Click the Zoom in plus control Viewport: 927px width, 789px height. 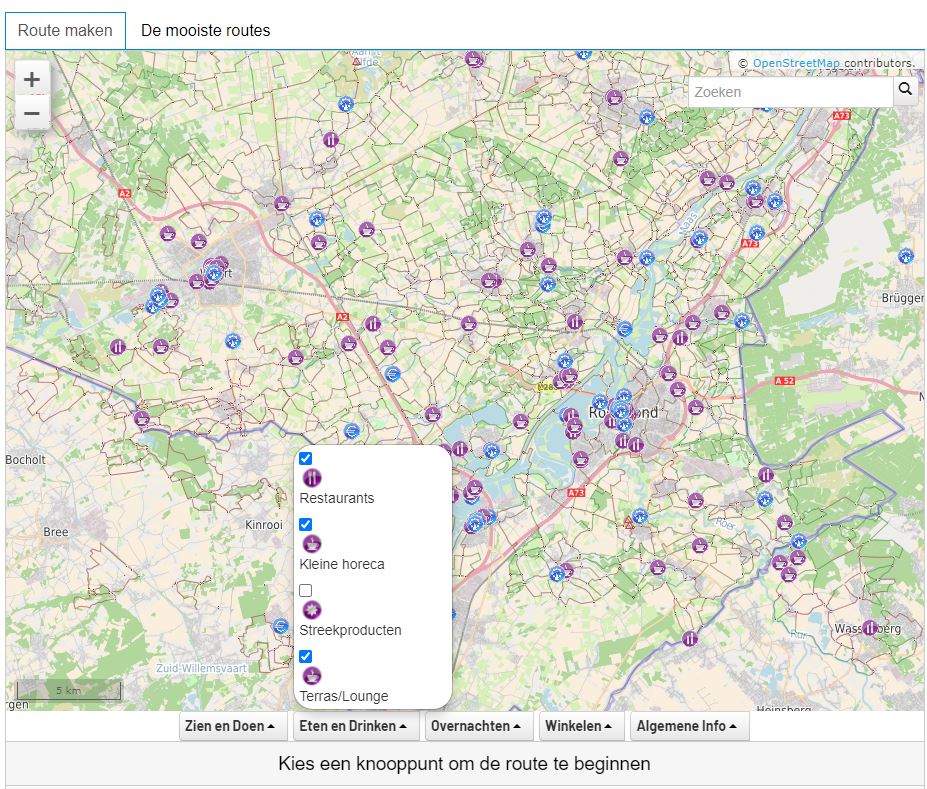point(32,78)
